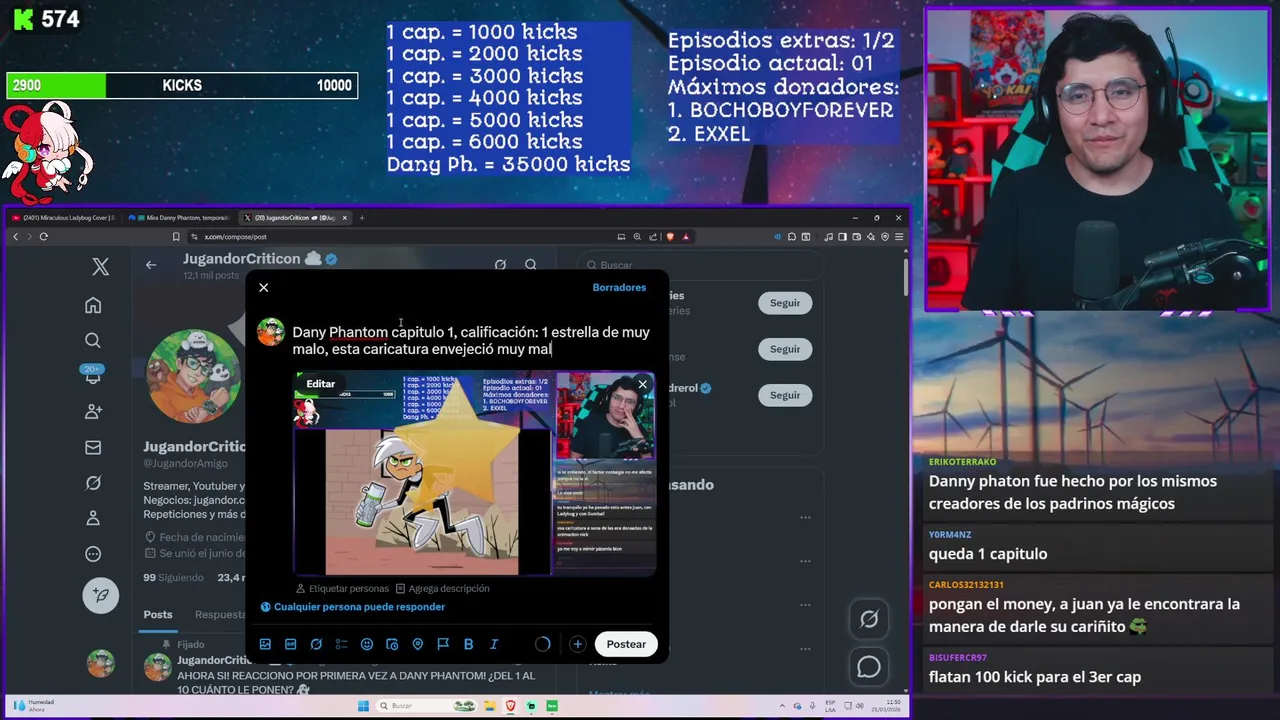Viewport: 1280px width, 720px height.
Task: Open Grok enhance icon in composer toolbar
Action: 316,645
